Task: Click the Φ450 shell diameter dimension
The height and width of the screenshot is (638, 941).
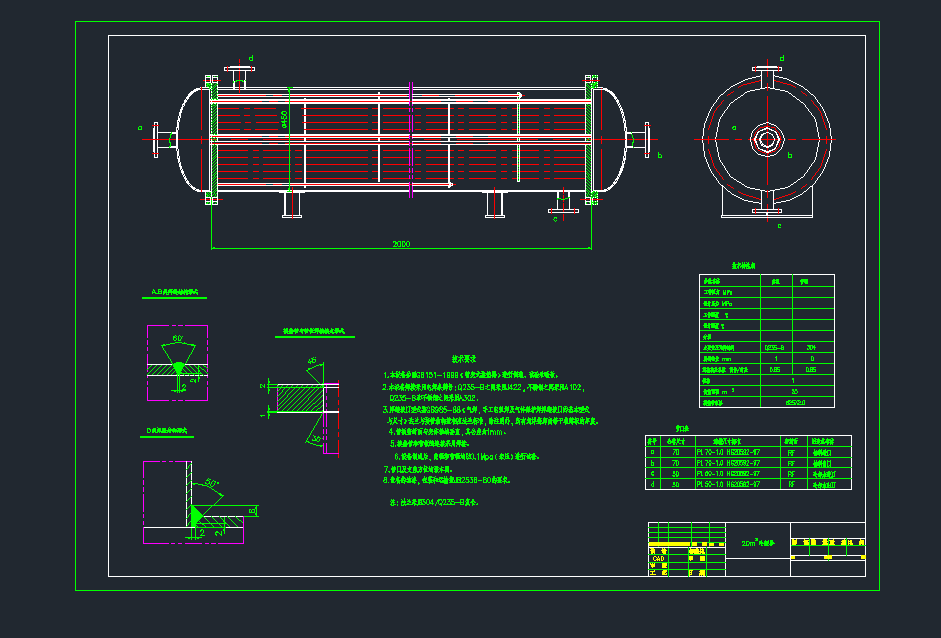Action: coord(285,117)
